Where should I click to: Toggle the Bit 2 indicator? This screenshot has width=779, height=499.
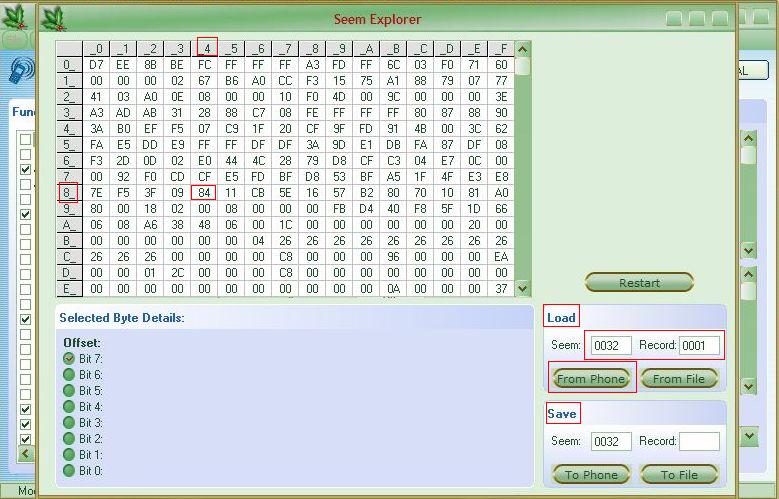click(x=69, y=439)
